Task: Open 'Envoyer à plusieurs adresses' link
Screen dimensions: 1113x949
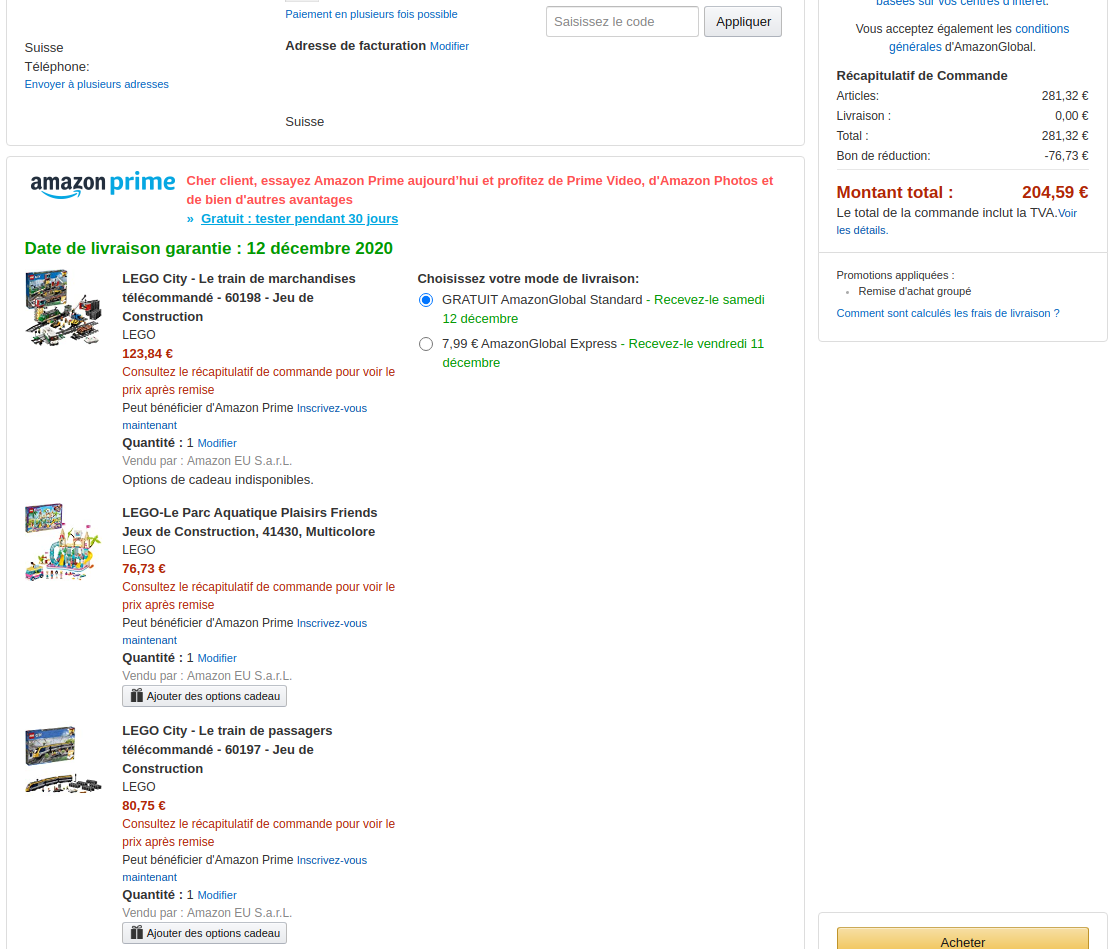Action: tap(97, 84)
